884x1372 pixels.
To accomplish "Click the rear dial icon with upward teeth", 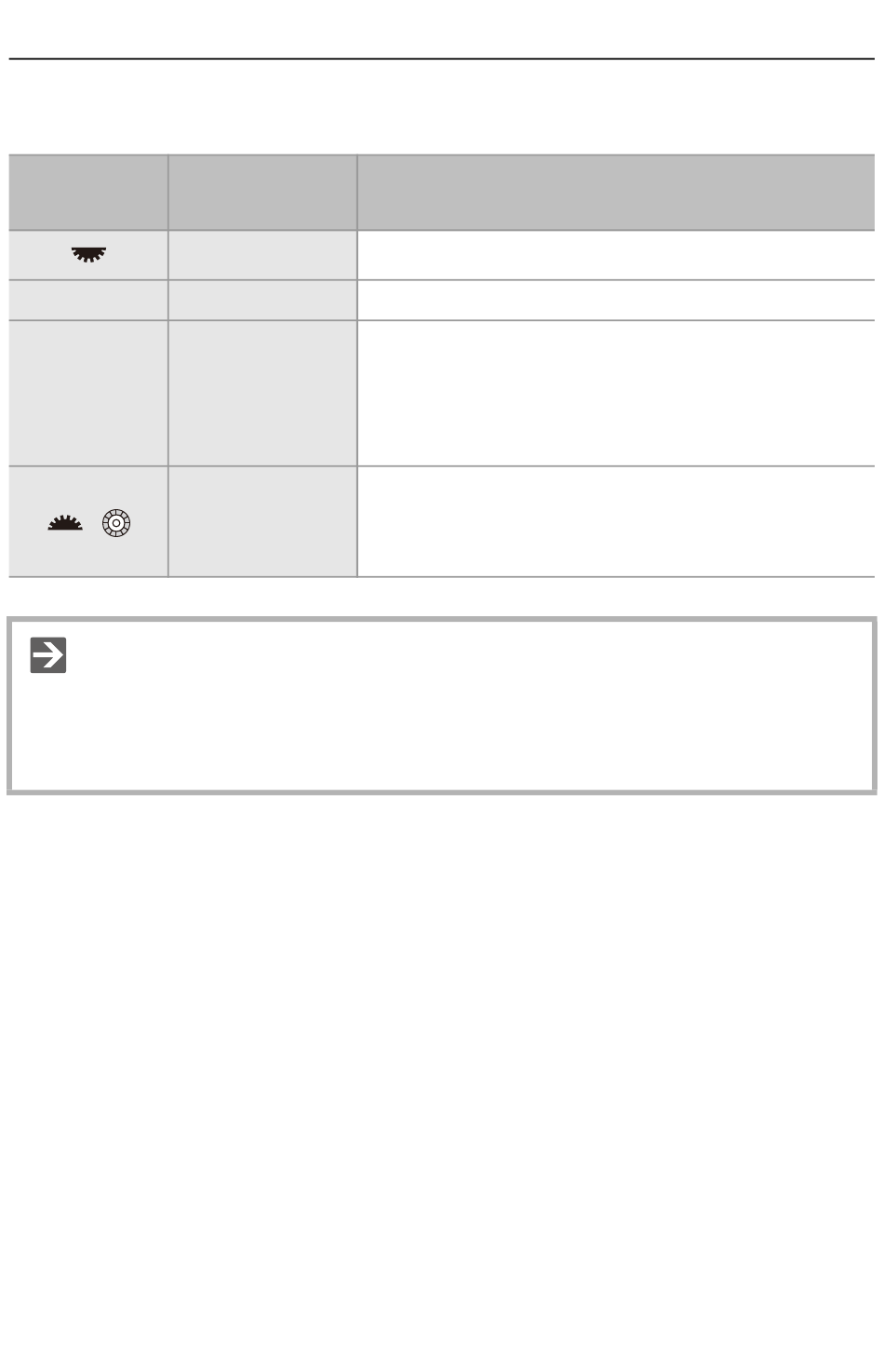I will click(65, 524).
